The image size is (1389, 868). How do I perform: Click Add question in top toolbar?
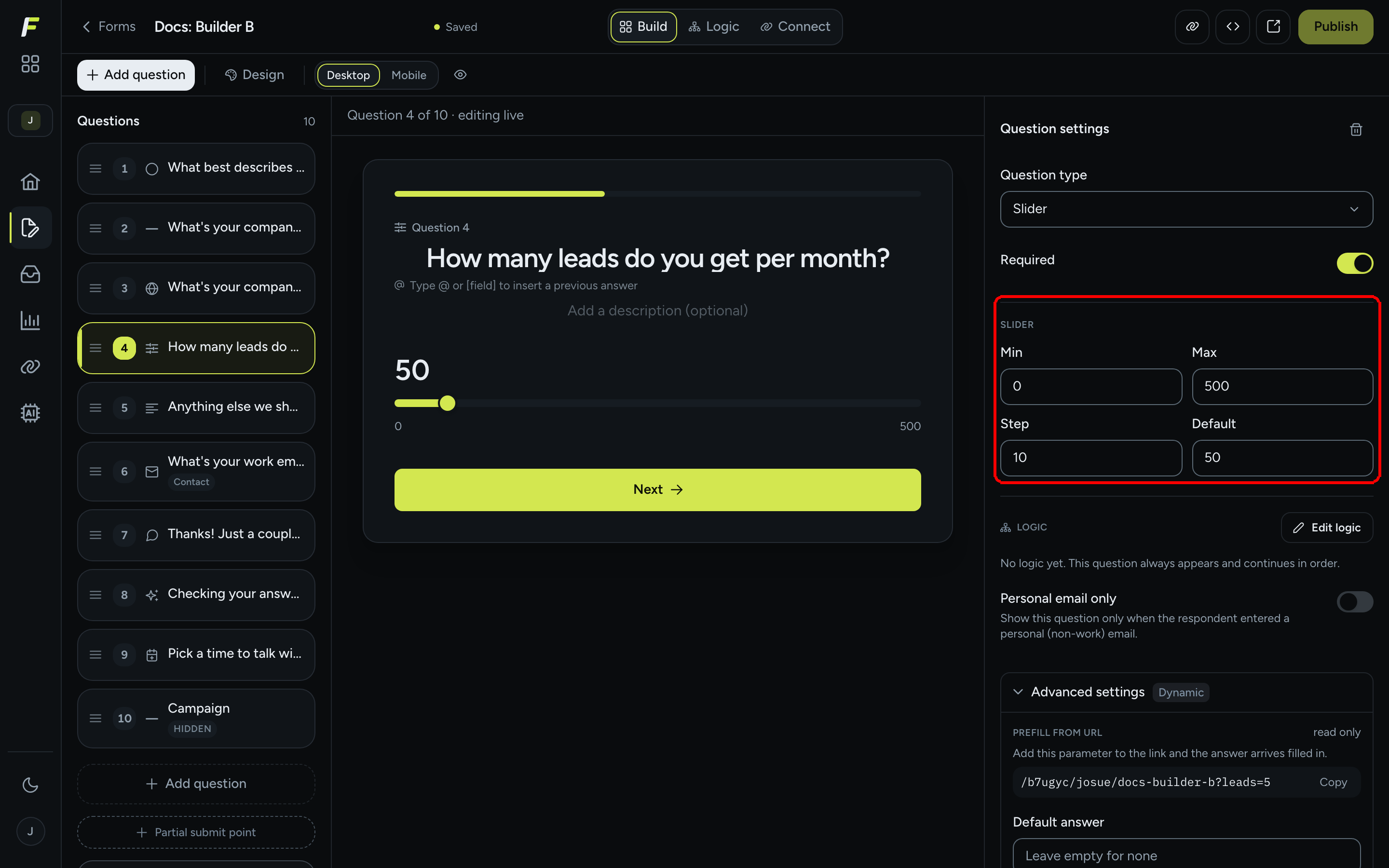pyautogui.click(x=136, y=75)
